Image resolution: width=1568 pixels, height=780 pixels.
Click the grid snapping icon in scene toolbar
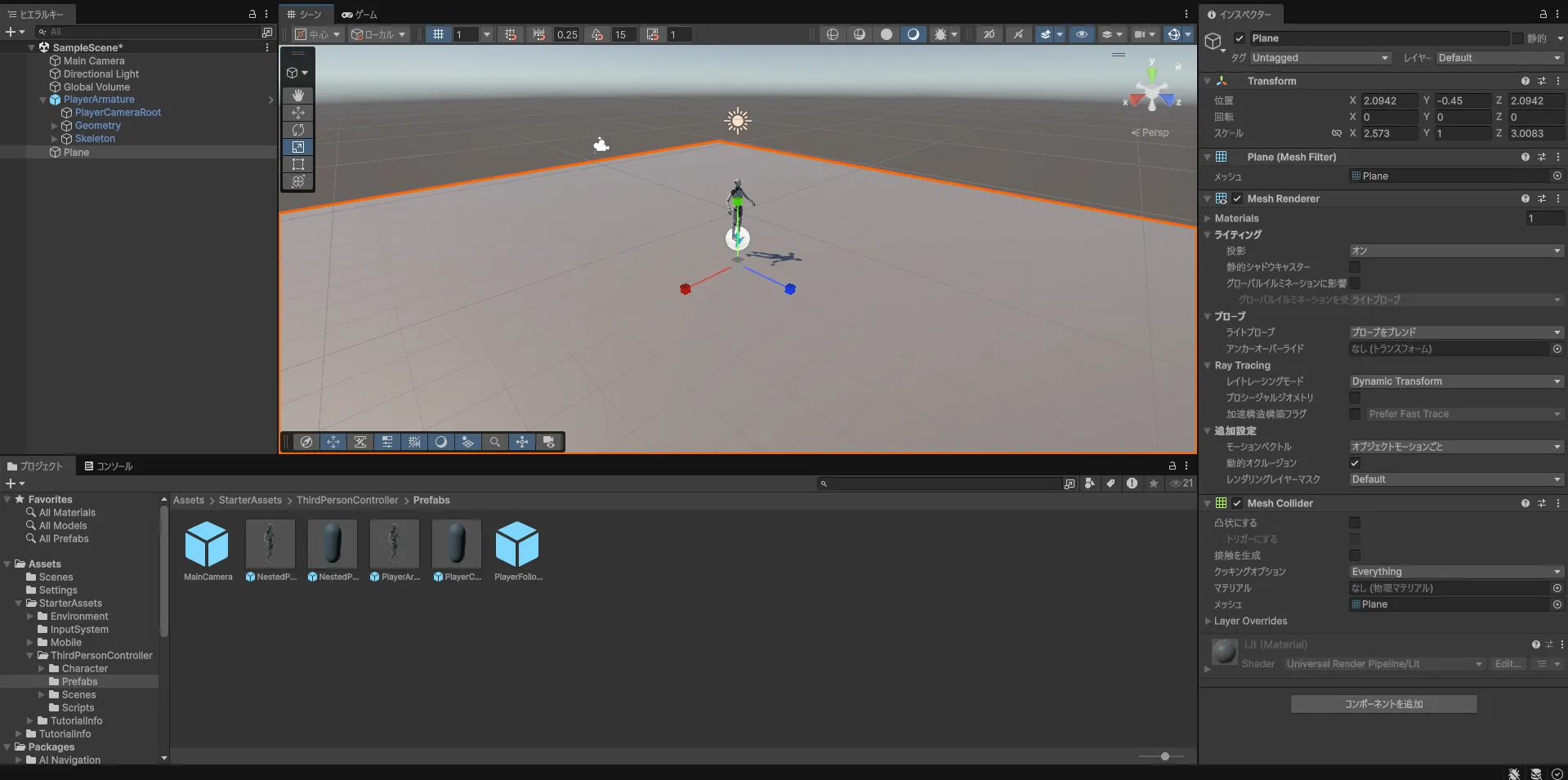(x=439, y=34)
